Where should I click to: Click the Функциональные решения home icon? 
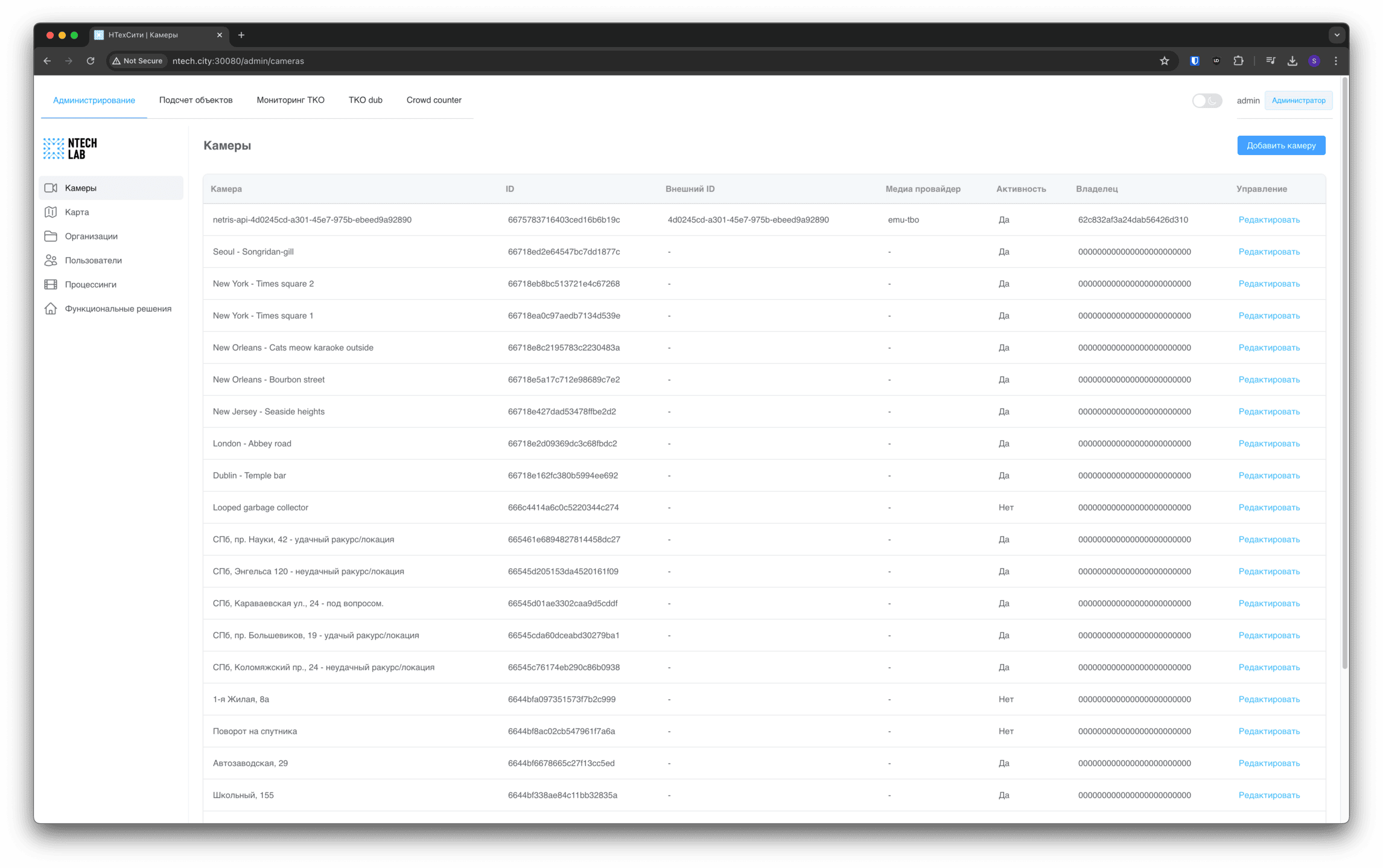51,309
